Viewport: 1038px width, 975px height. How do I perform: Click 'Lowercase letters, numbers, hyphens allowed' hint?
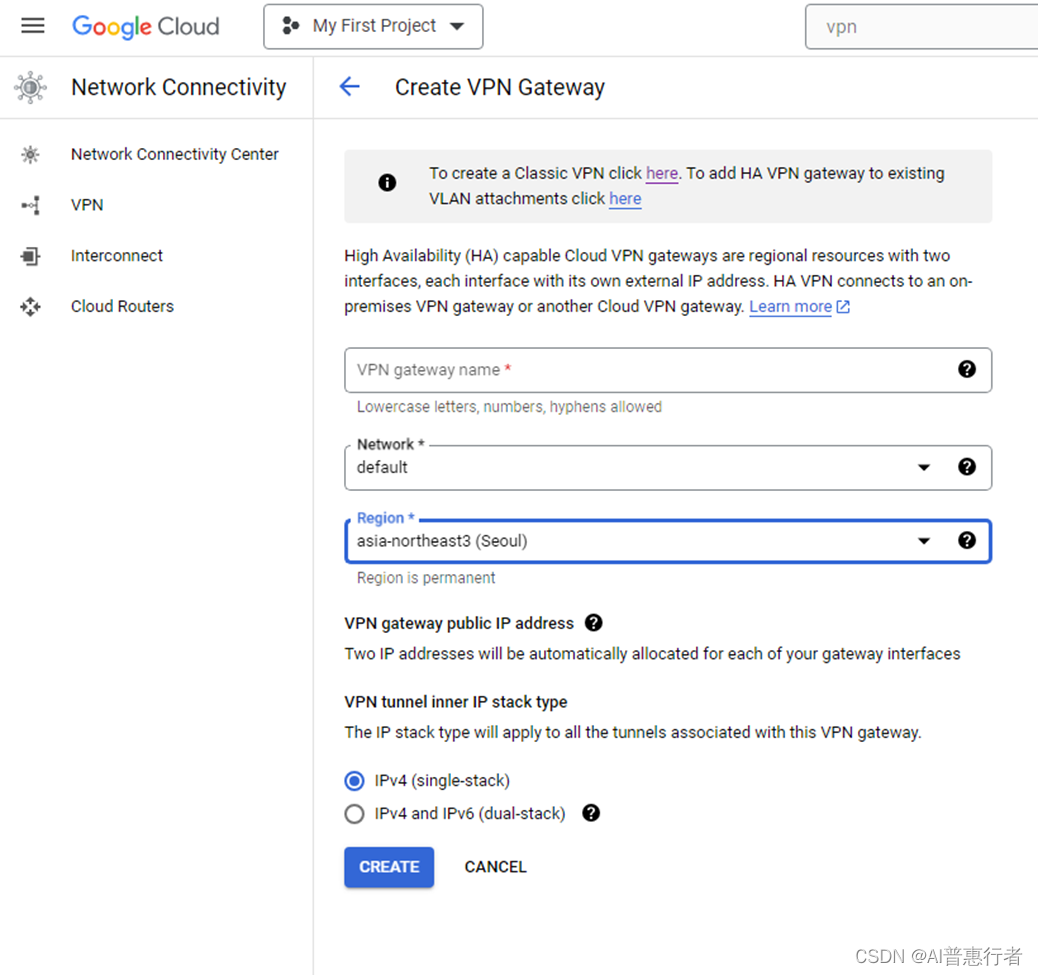click(x=509, y=406)
